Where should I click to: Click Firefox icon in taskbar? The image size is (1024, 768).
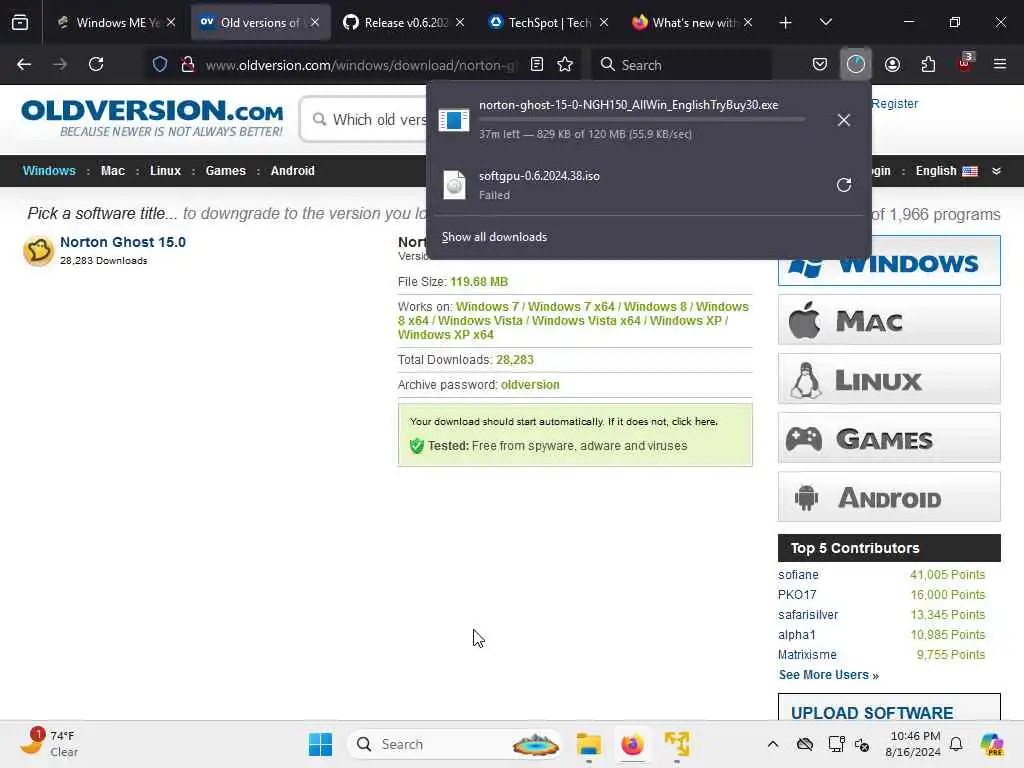(632, 744)
